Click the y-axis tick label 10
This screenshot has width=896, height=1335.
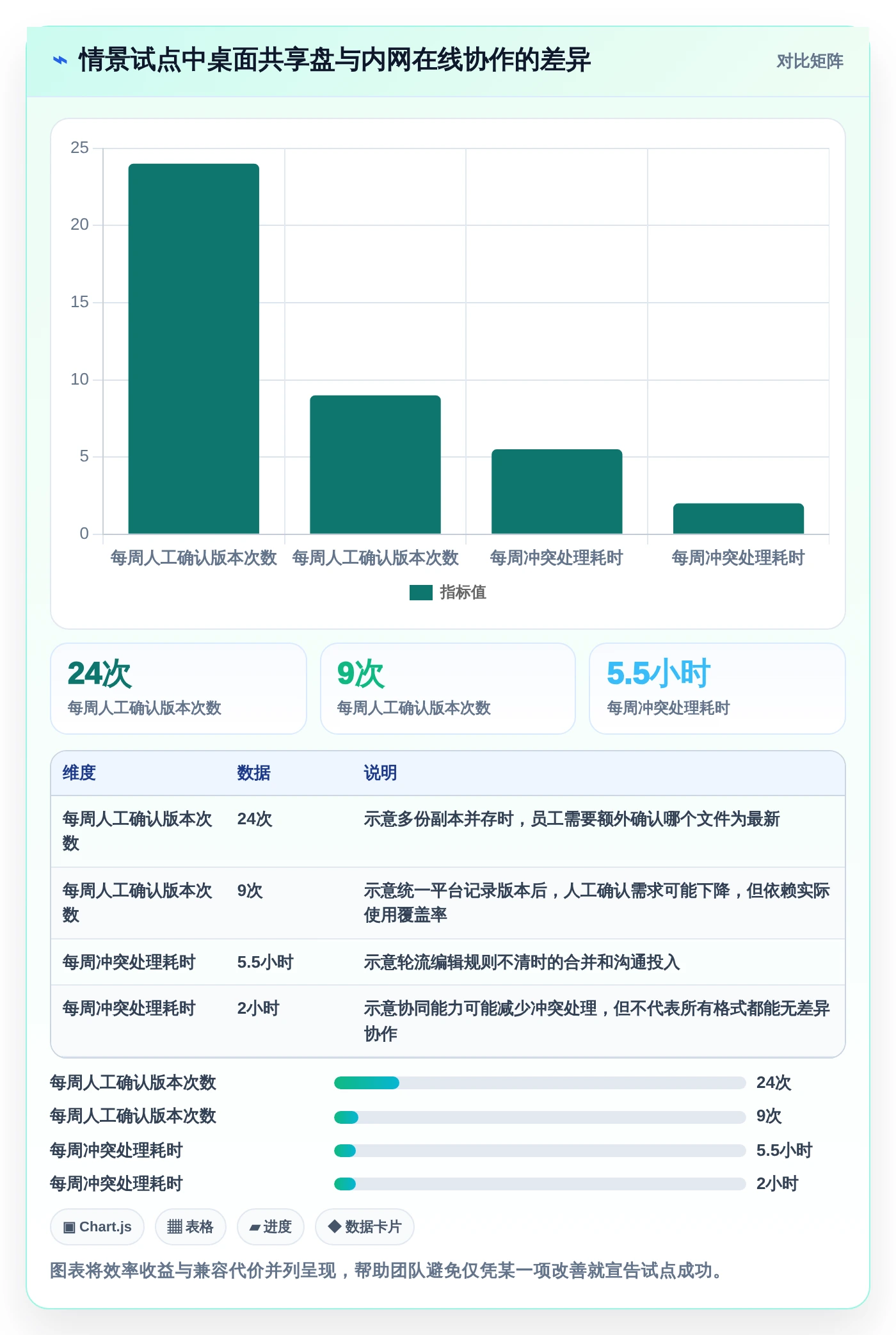click(79, 380)
